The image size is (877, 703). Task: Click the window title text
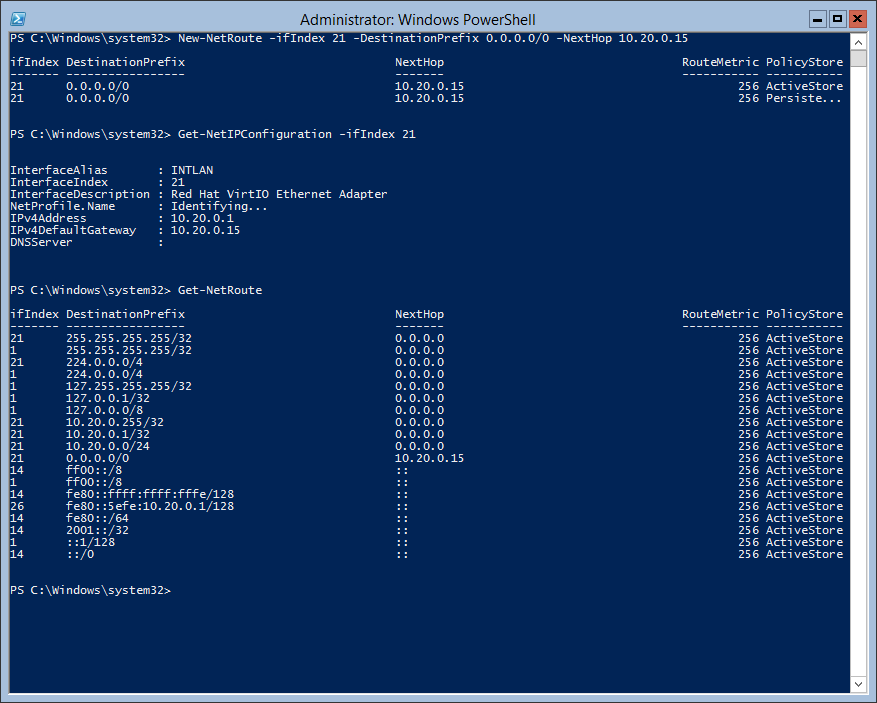417,20
